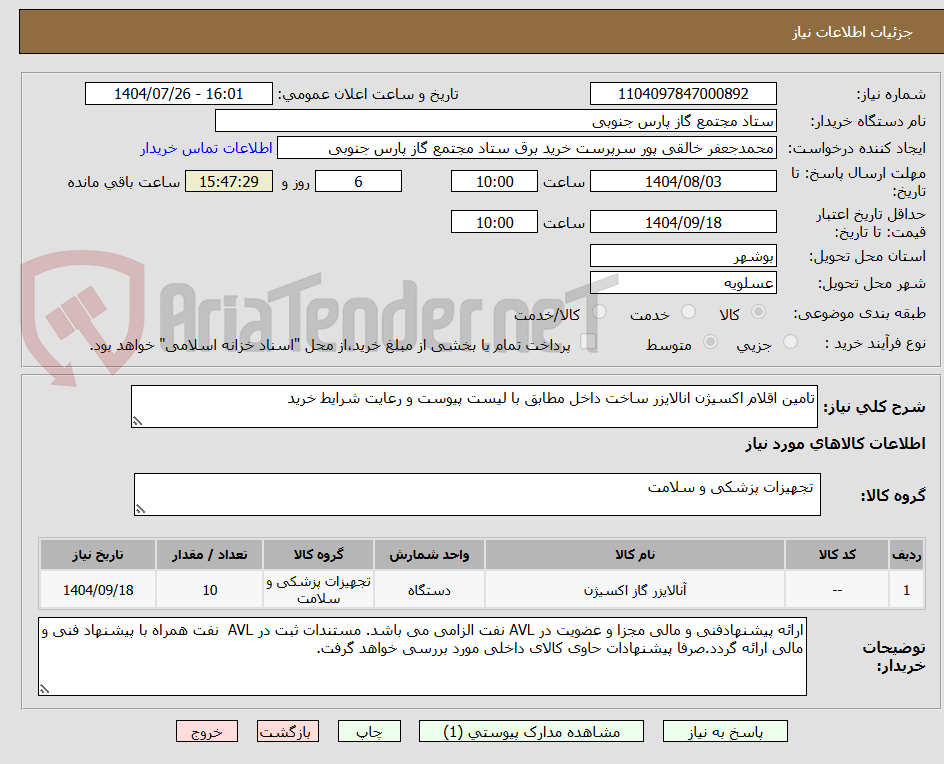Viewport: 944px width, 764px height.
Task: Click the 1404/08/03 deadline date field
Action: point(685,181)
